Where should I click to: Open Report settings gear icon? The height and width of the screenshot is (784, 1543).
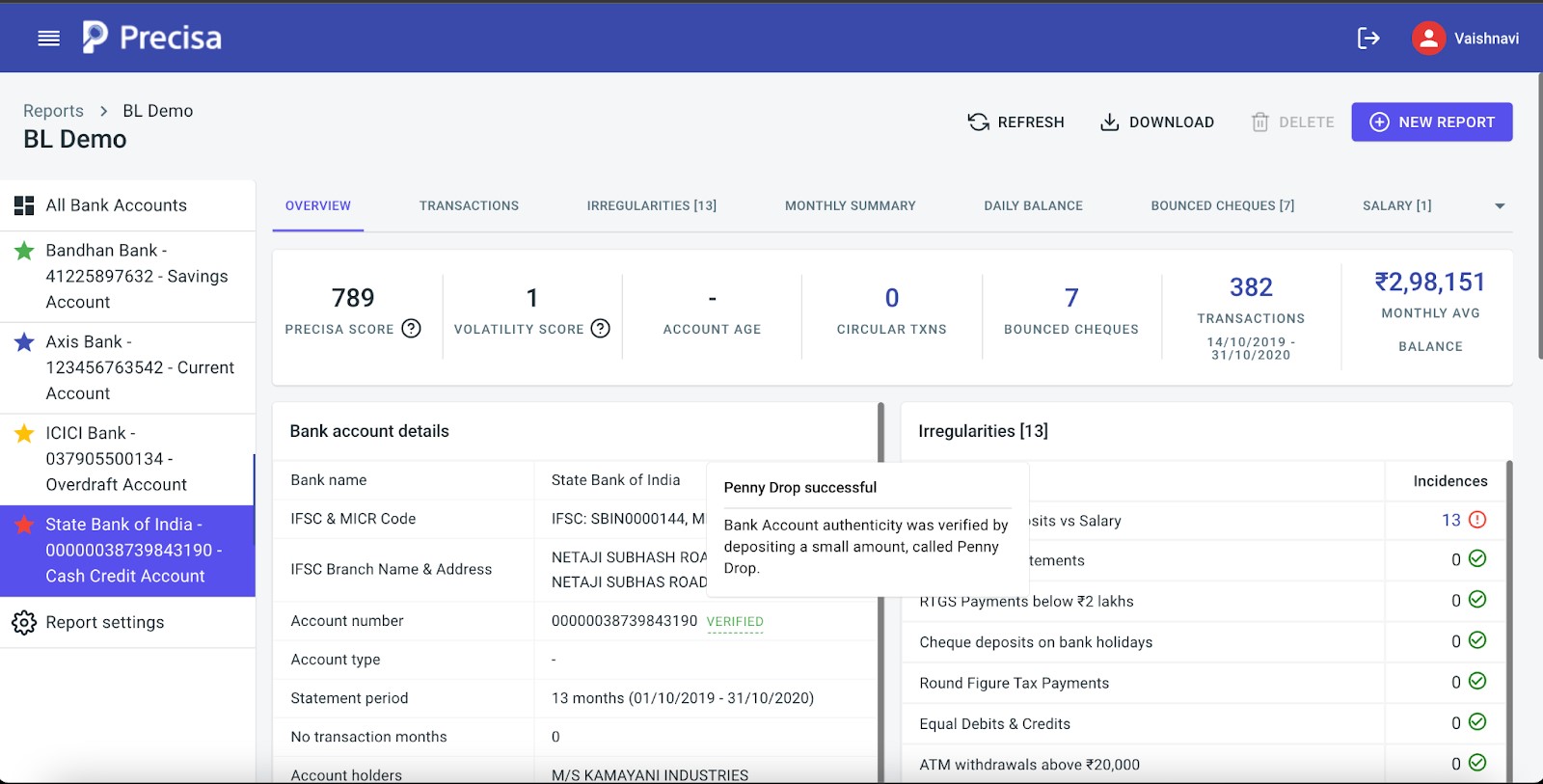(x=24, y=623)
